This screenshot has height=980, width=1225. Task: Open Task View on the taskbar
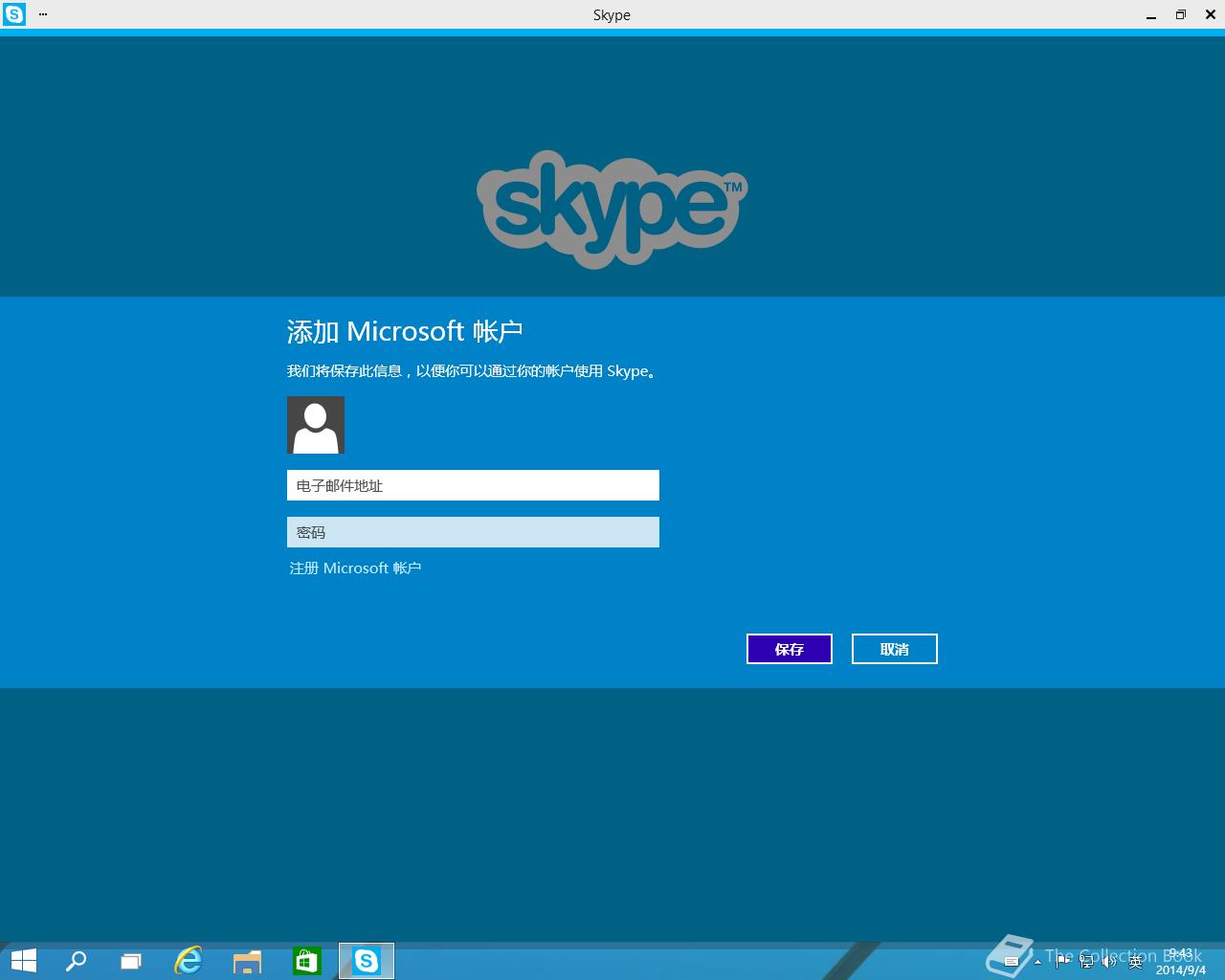pos(131,961)
